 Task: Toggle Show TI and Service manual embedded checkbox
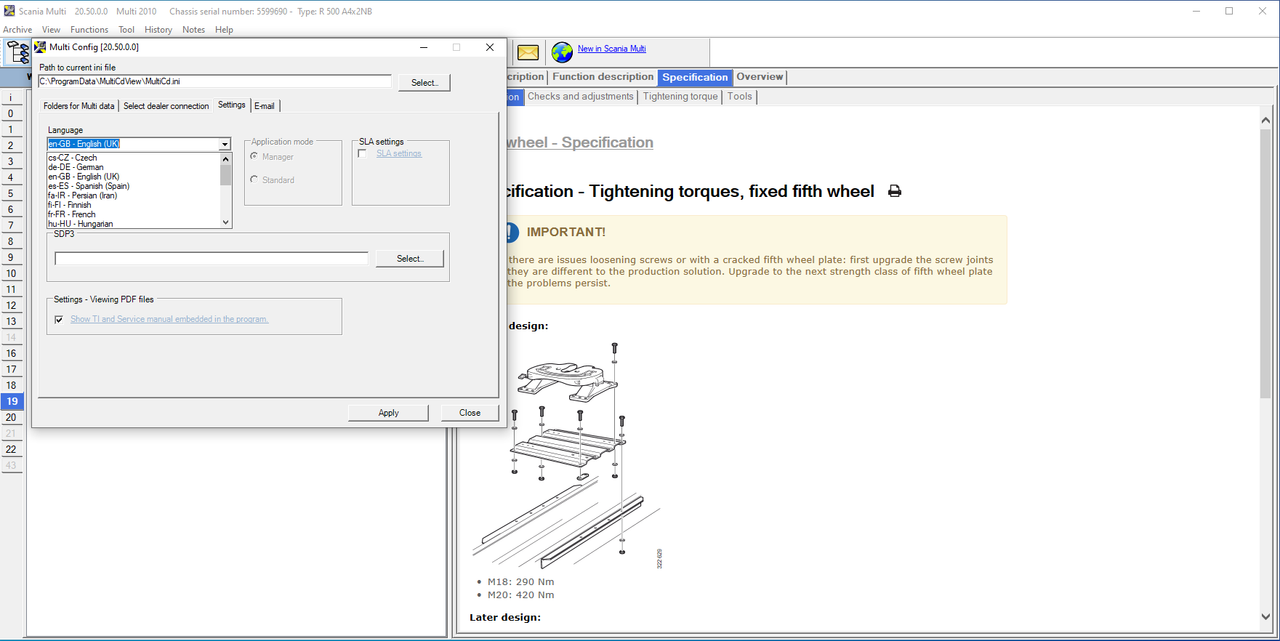point(59,319)
